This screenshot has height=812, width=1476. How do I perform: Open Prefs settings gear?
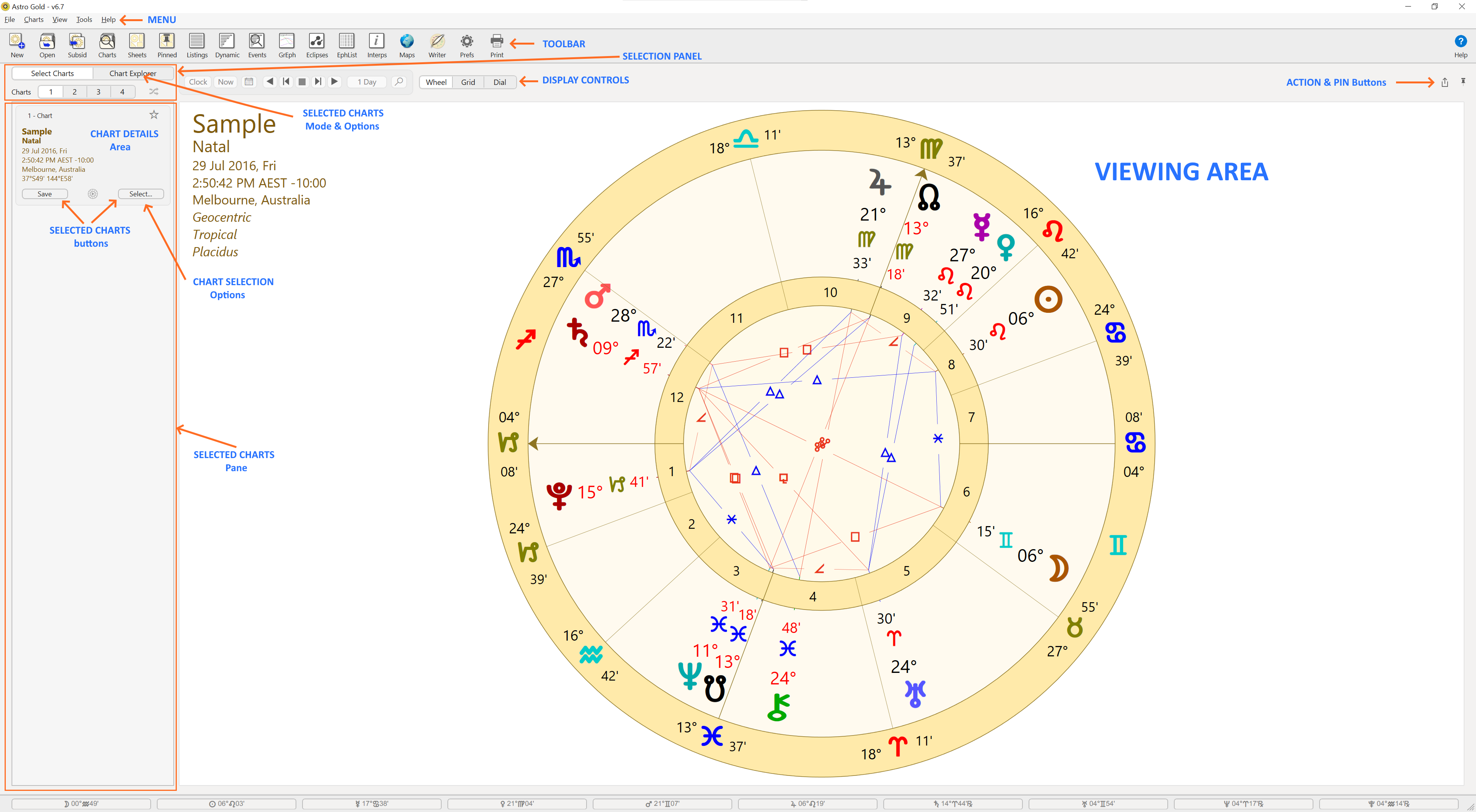[467, 45]
